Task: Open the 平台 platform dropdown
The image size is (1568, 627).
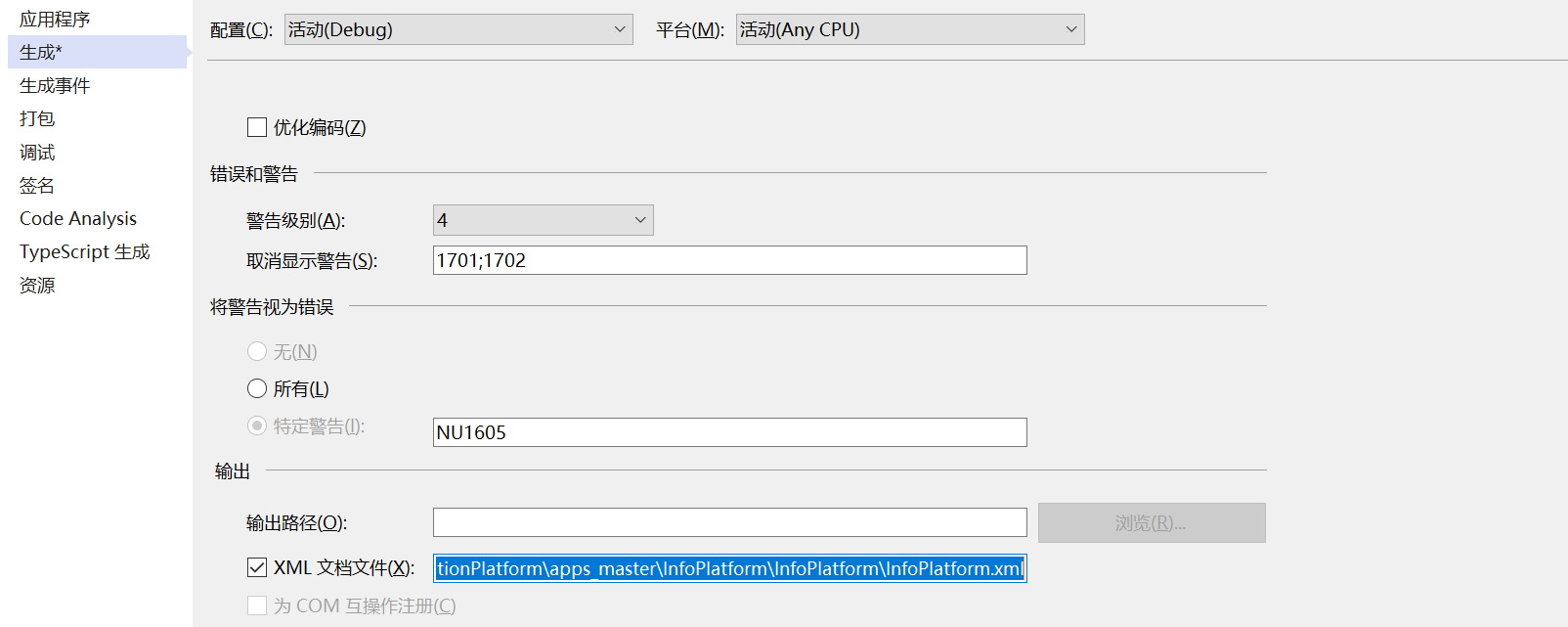Action: [x=910, y=29]
